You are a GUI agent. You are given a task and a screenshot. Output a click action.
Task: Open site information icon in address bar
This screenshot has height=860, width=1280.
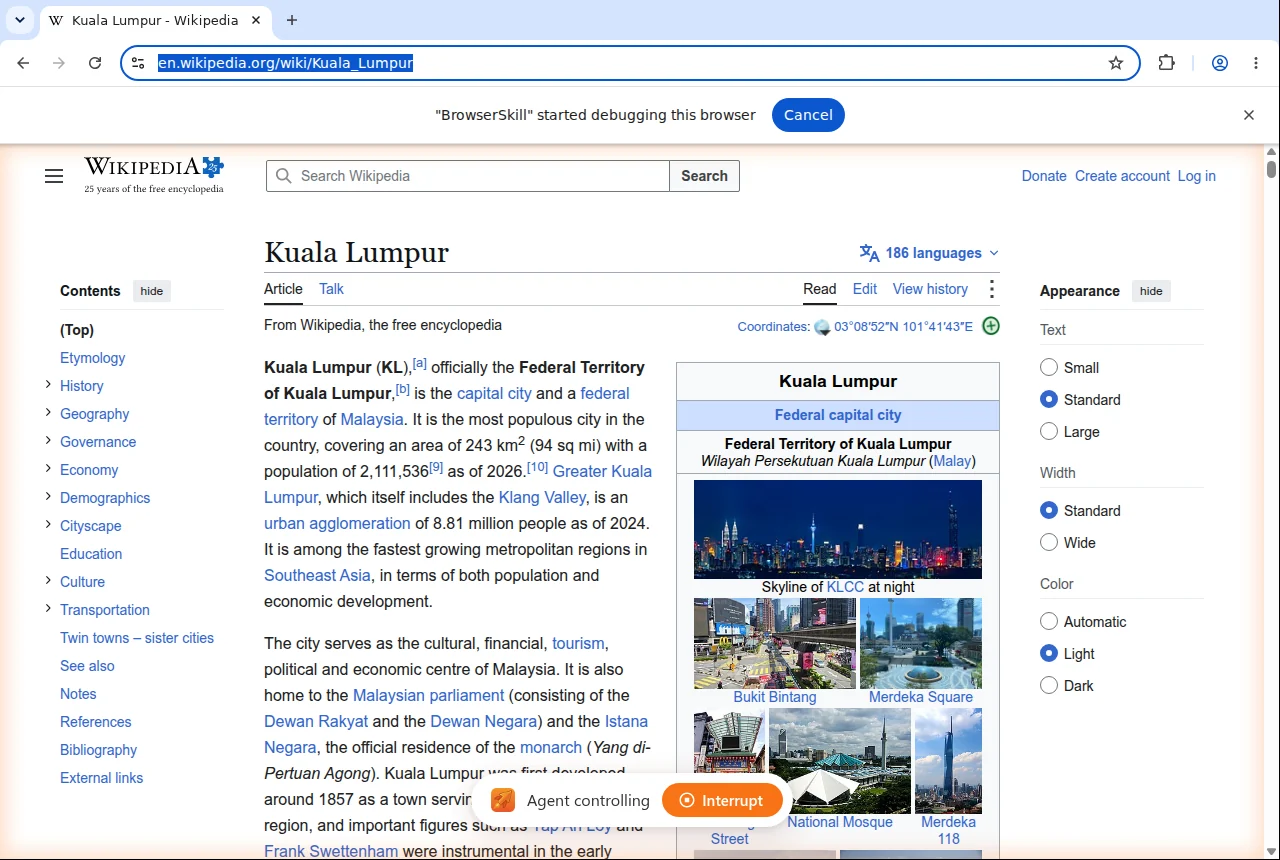pos(138,63)
